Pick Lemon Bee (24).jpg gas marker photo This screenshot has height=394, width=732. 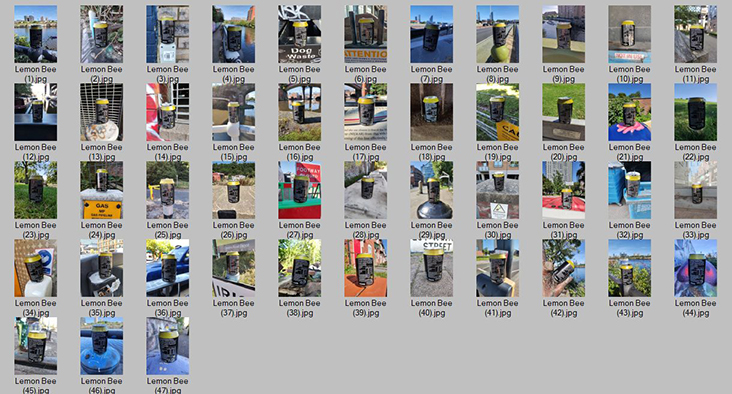[x=101, y=190]
